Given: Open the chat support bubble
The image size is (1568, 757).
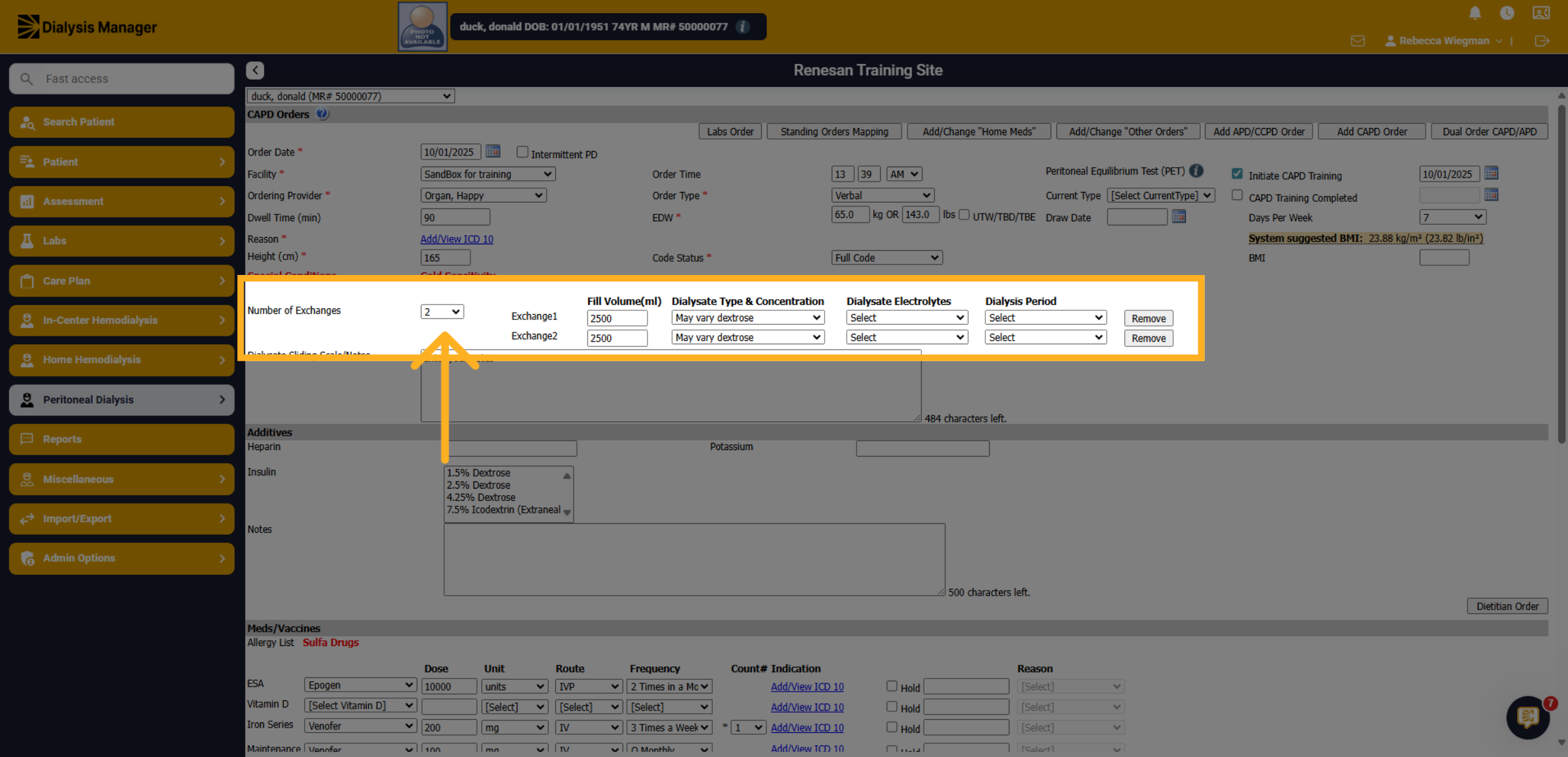Looking at the screenshot, I should tap(1527, 717).
